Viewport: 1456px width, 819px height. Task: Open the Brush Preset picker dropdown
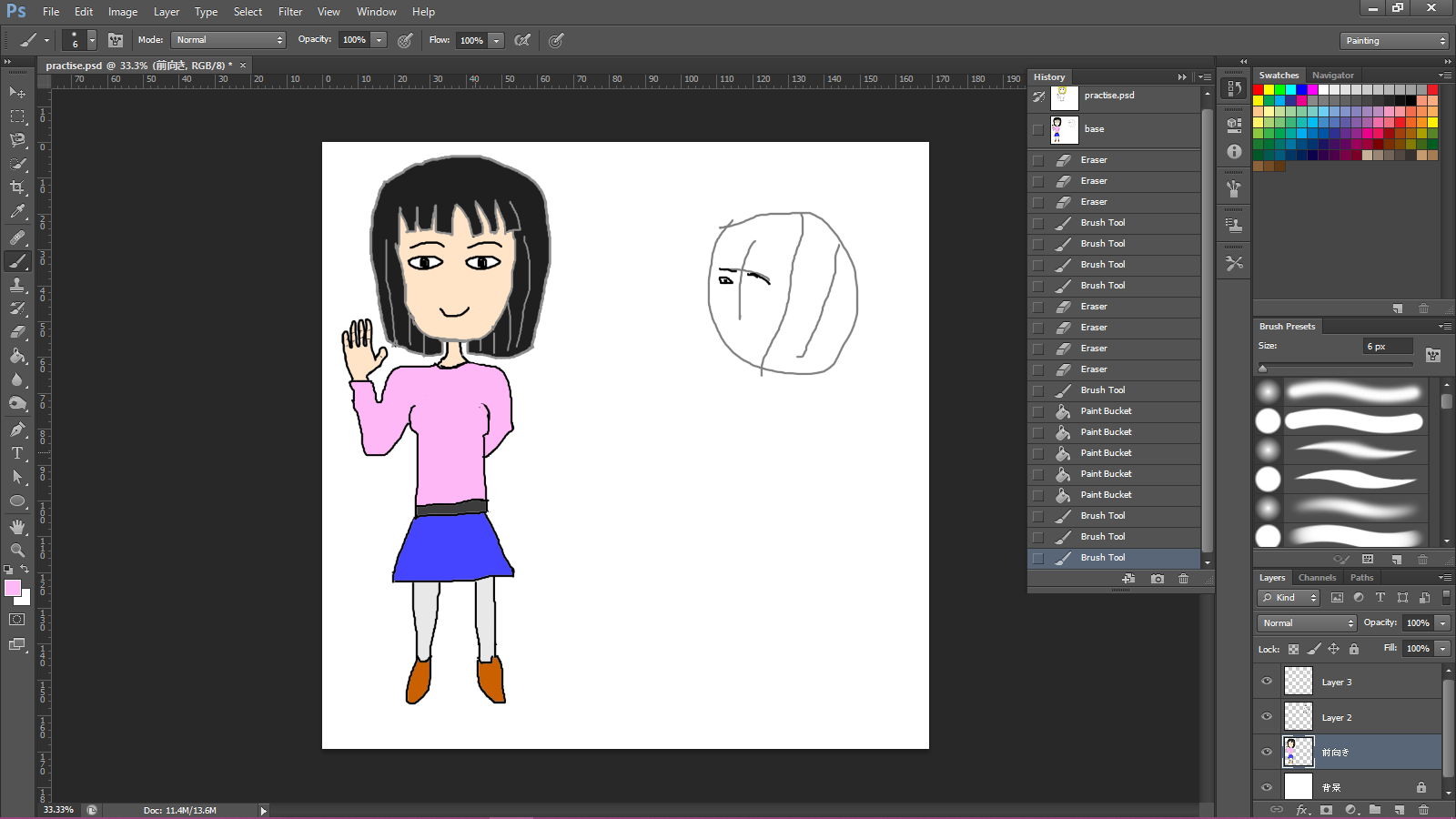point(92,40)
